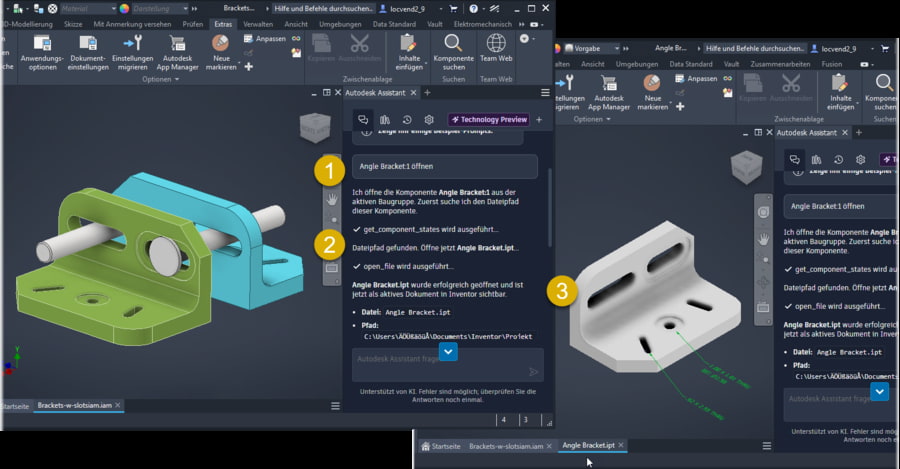Click Neue markieren in the left window
The height and width of the screenshot is (469, 900).
(x=221, y=53)
